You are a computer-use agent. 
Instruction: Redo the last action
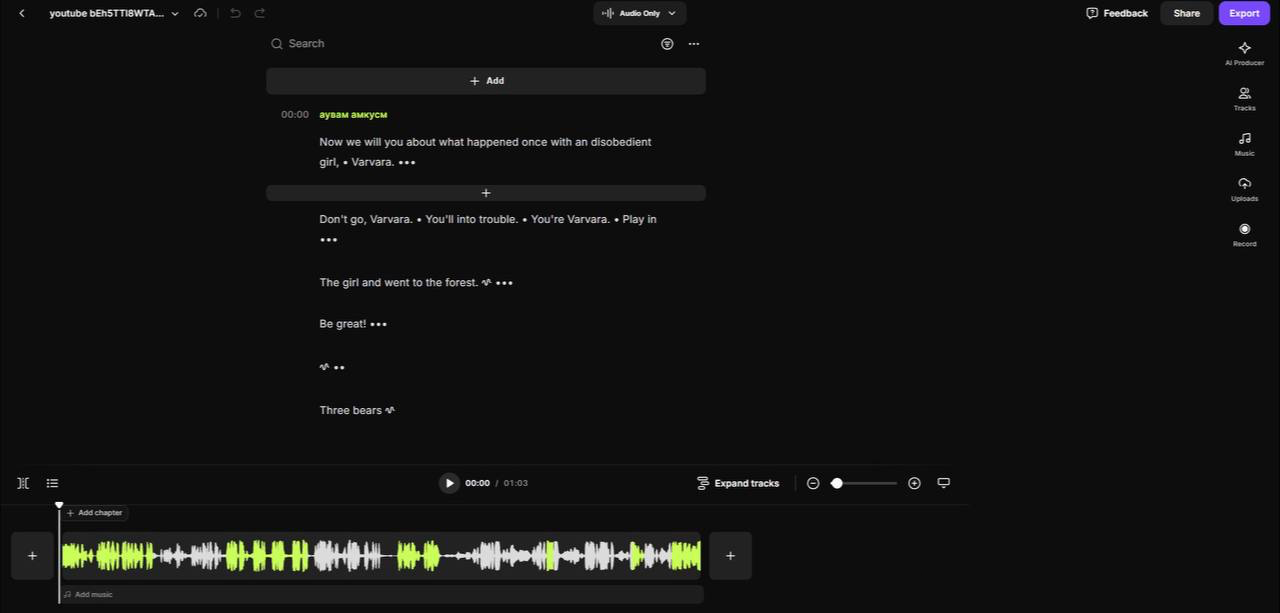coord(260,13)
